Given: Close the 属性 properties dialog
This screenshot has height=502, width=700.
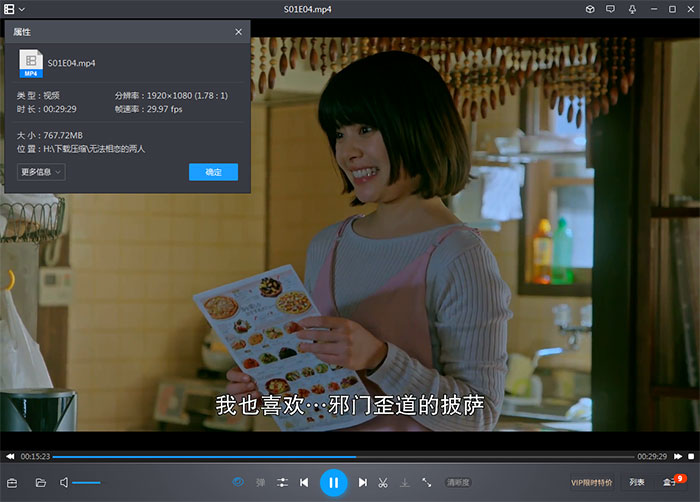Looking at the screenshot, I should coord(238,32).
